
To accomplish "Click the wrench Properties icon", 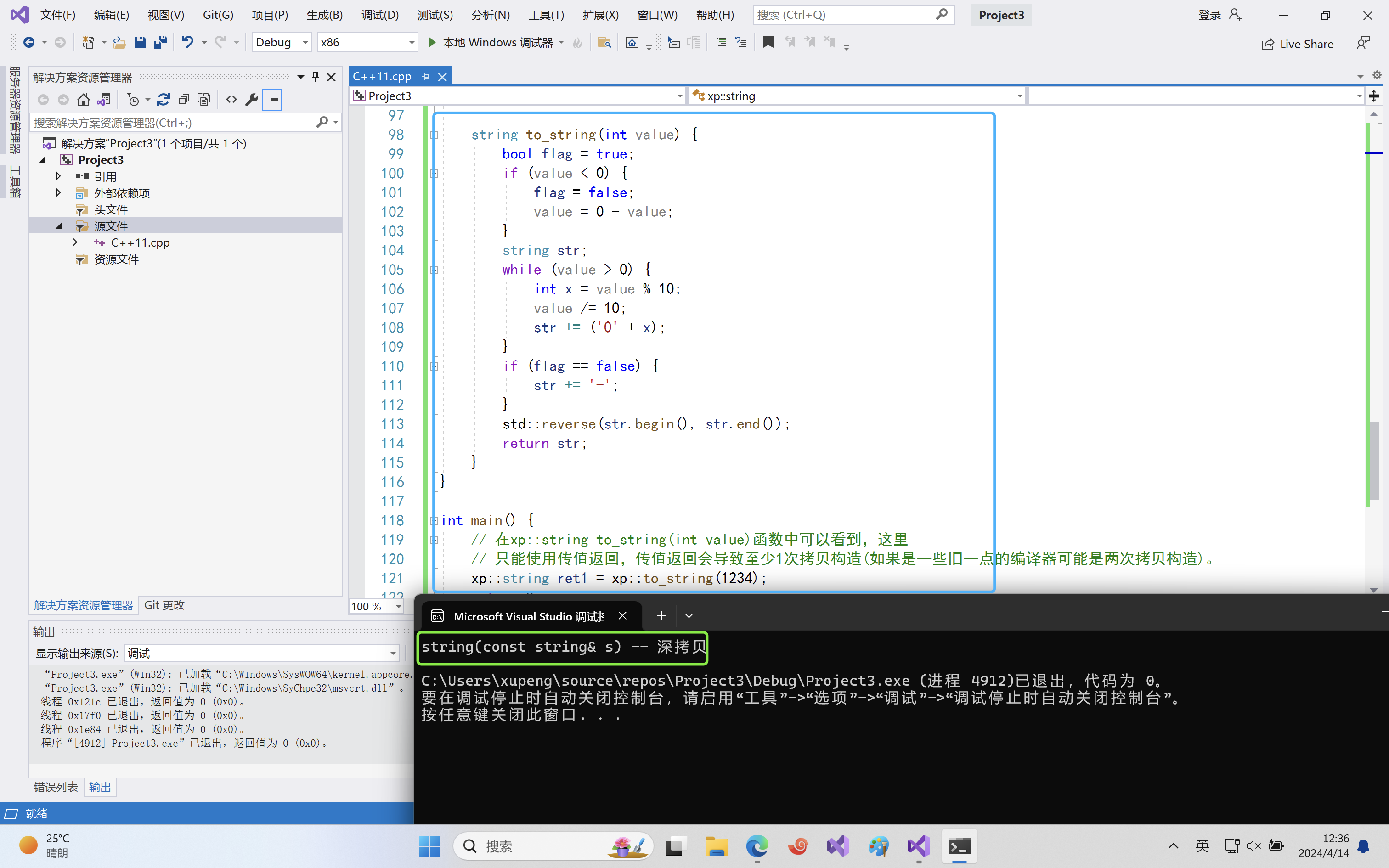I will click(x=251, y=100).
